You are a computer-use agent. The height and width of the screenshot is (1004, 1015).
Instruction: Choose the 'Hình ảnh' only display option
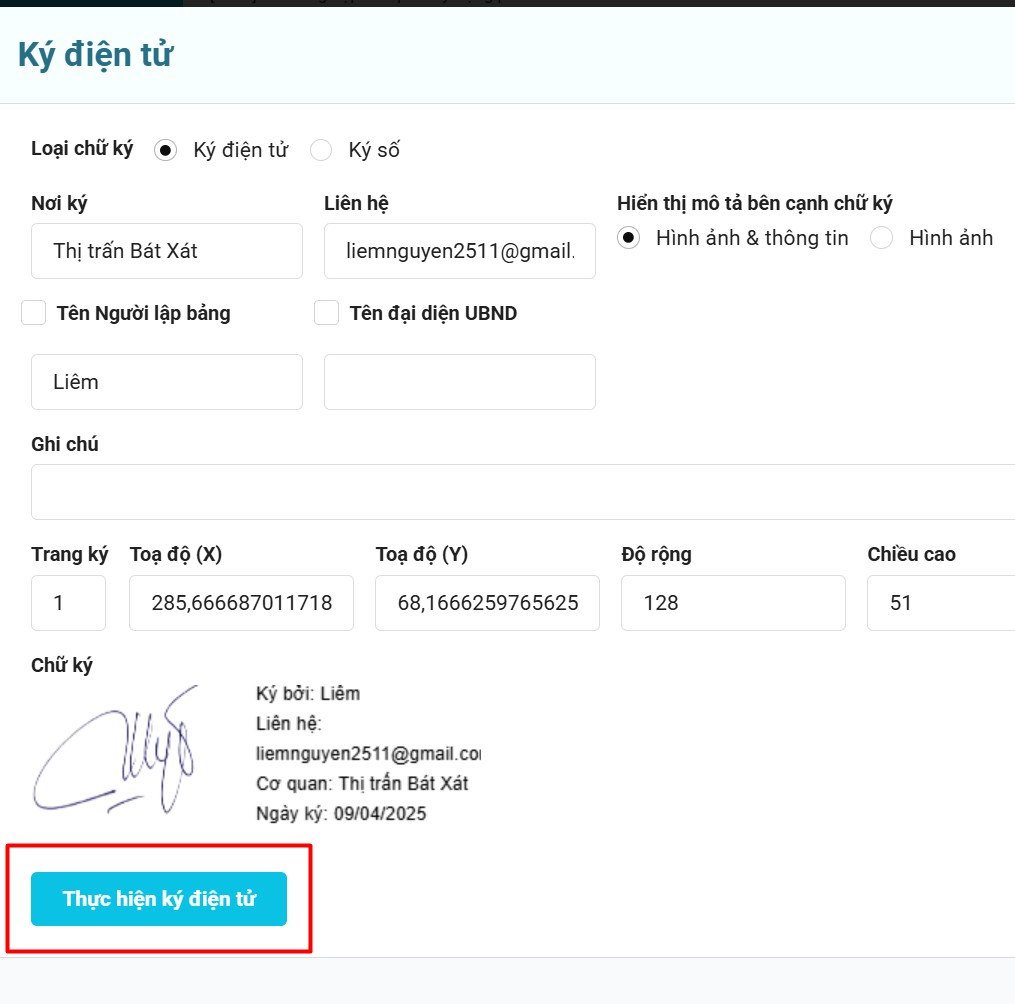point(882,238)
